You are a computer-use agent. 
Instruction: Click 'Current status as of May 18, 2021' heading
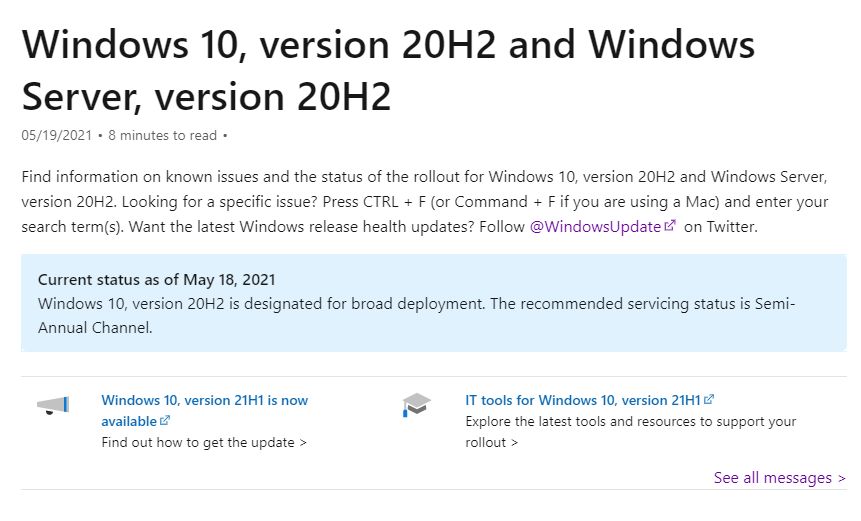click(x=156, y=280)
